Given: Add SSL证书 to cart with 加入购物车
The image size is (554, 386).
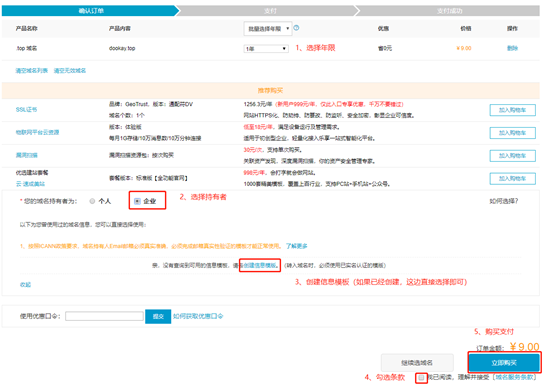Looking at the screenshot, I should point(512,110).
